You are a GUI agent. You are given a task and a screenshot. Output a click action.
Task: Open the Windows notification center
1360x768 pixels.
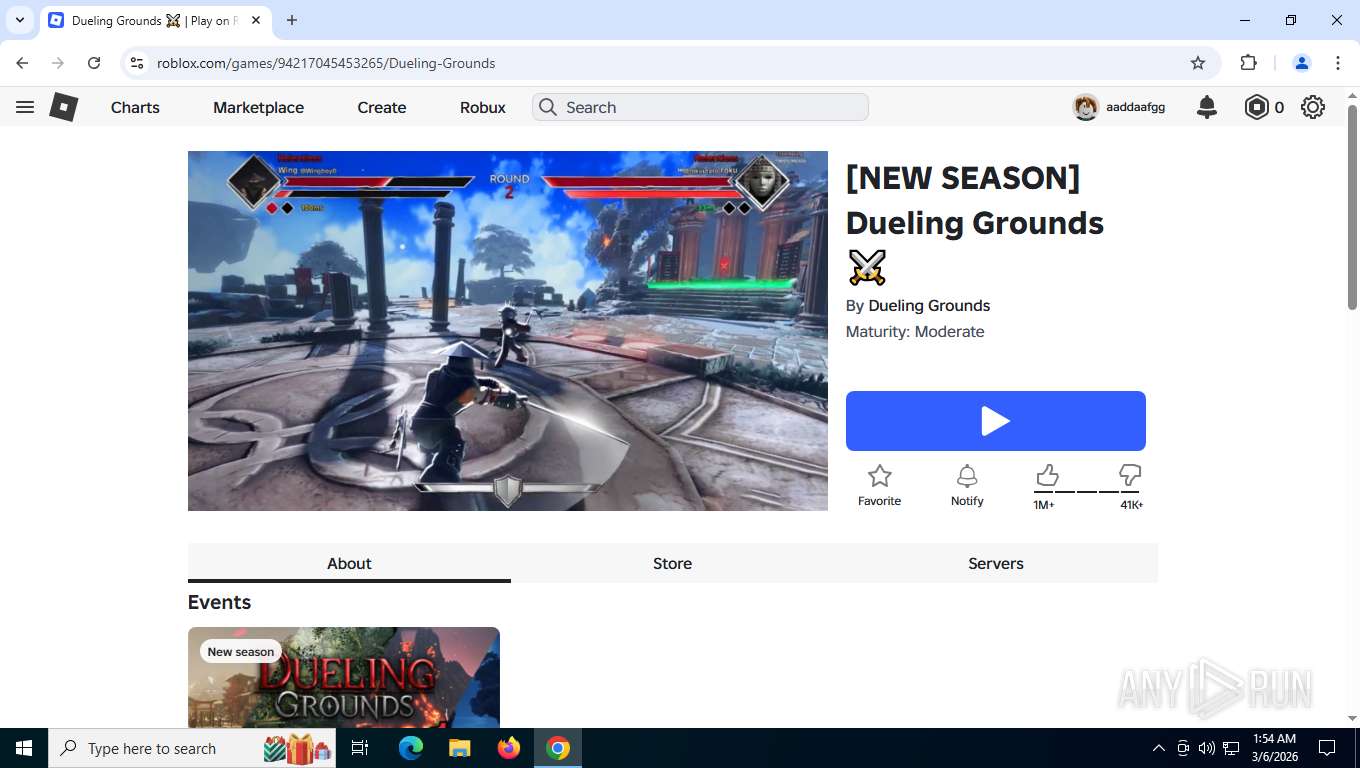coord(1327,748)
